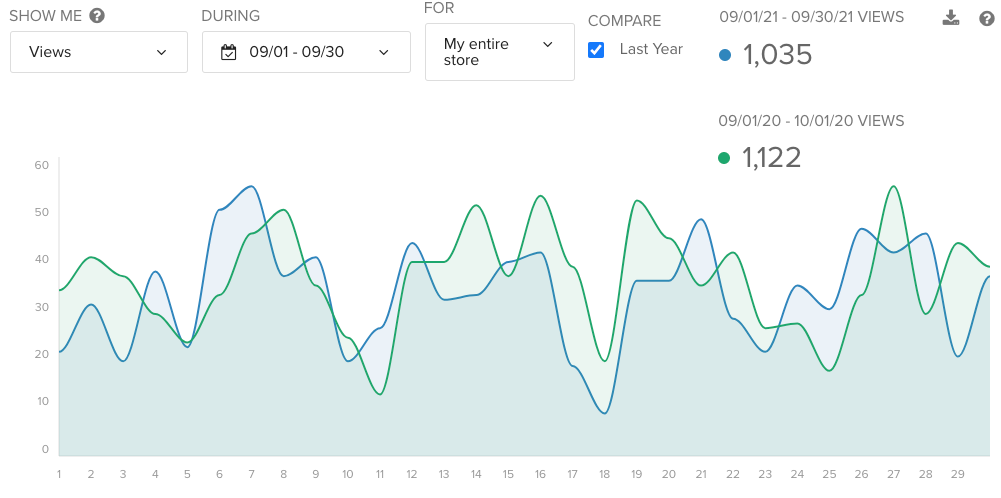
Task: Click the date range dropdown chevron
Action: pyautogui.click(x=384, y=52)
